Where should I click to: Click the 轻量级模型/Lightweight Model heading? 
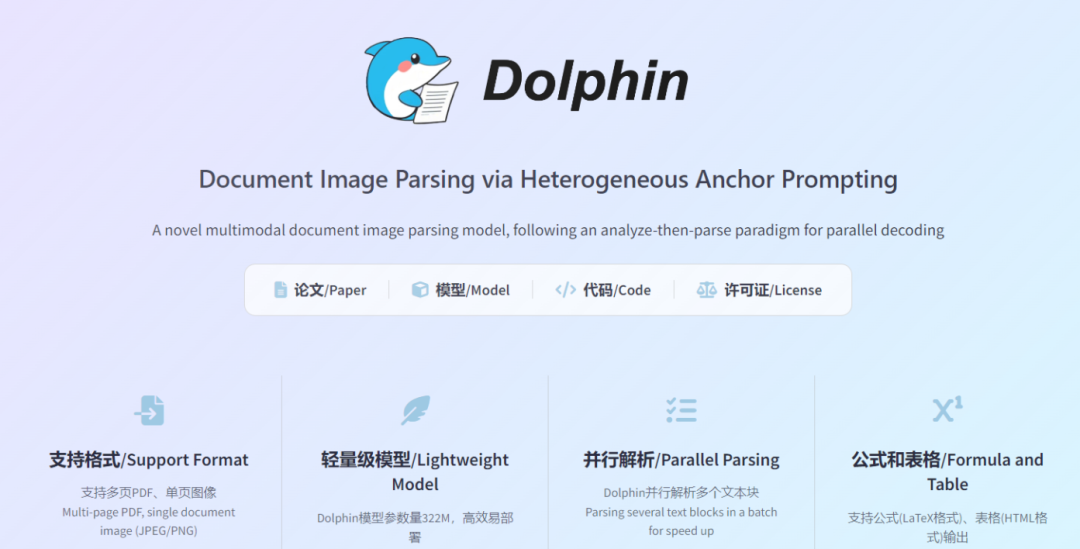tap(415, 472)
